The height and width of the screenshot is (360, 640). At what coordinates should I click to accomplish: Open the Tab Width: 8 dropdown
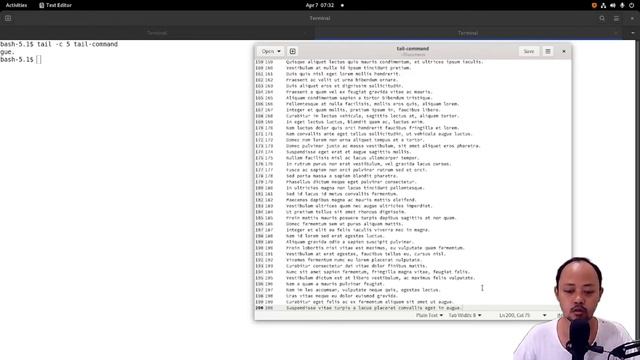tap(465, 315)
